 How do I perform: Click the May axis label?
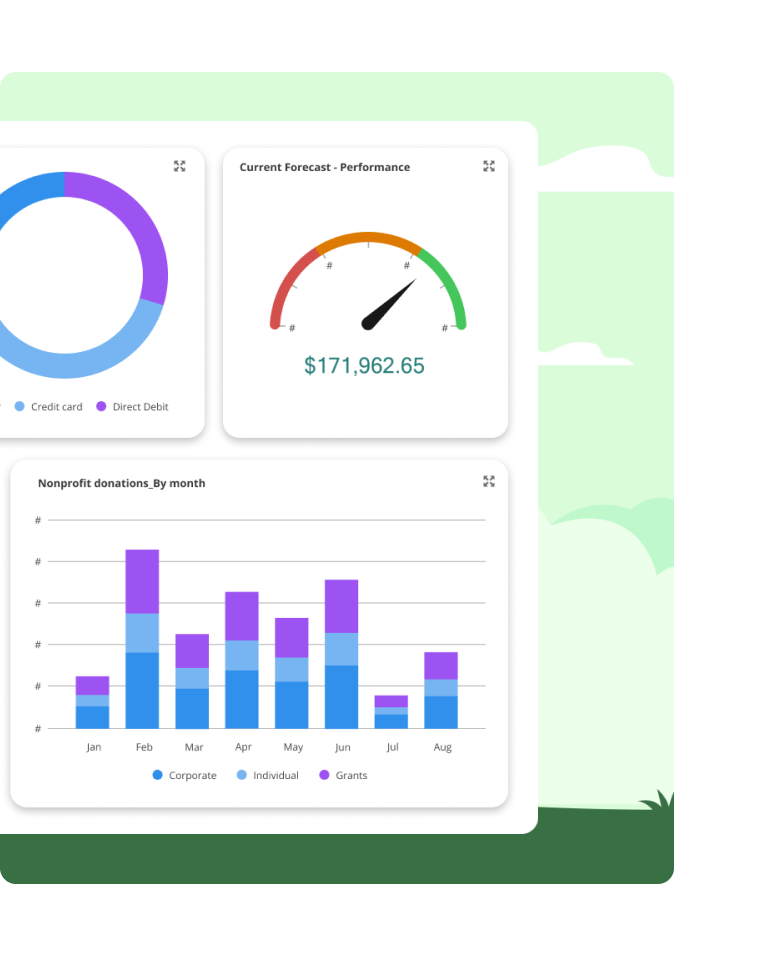[293, 747]
